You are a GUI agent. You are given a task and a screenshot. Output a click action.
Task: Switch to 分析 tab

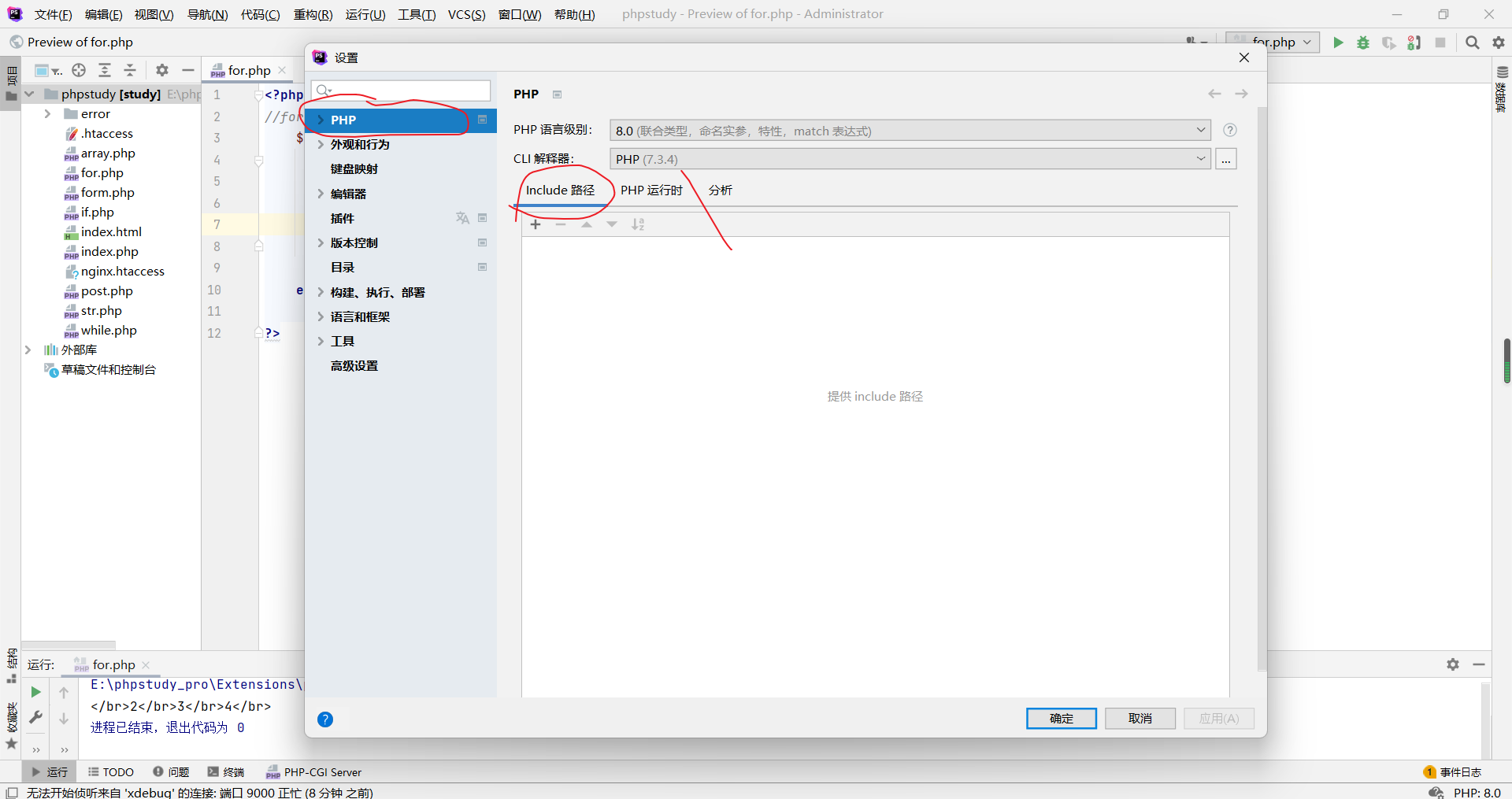721,191
